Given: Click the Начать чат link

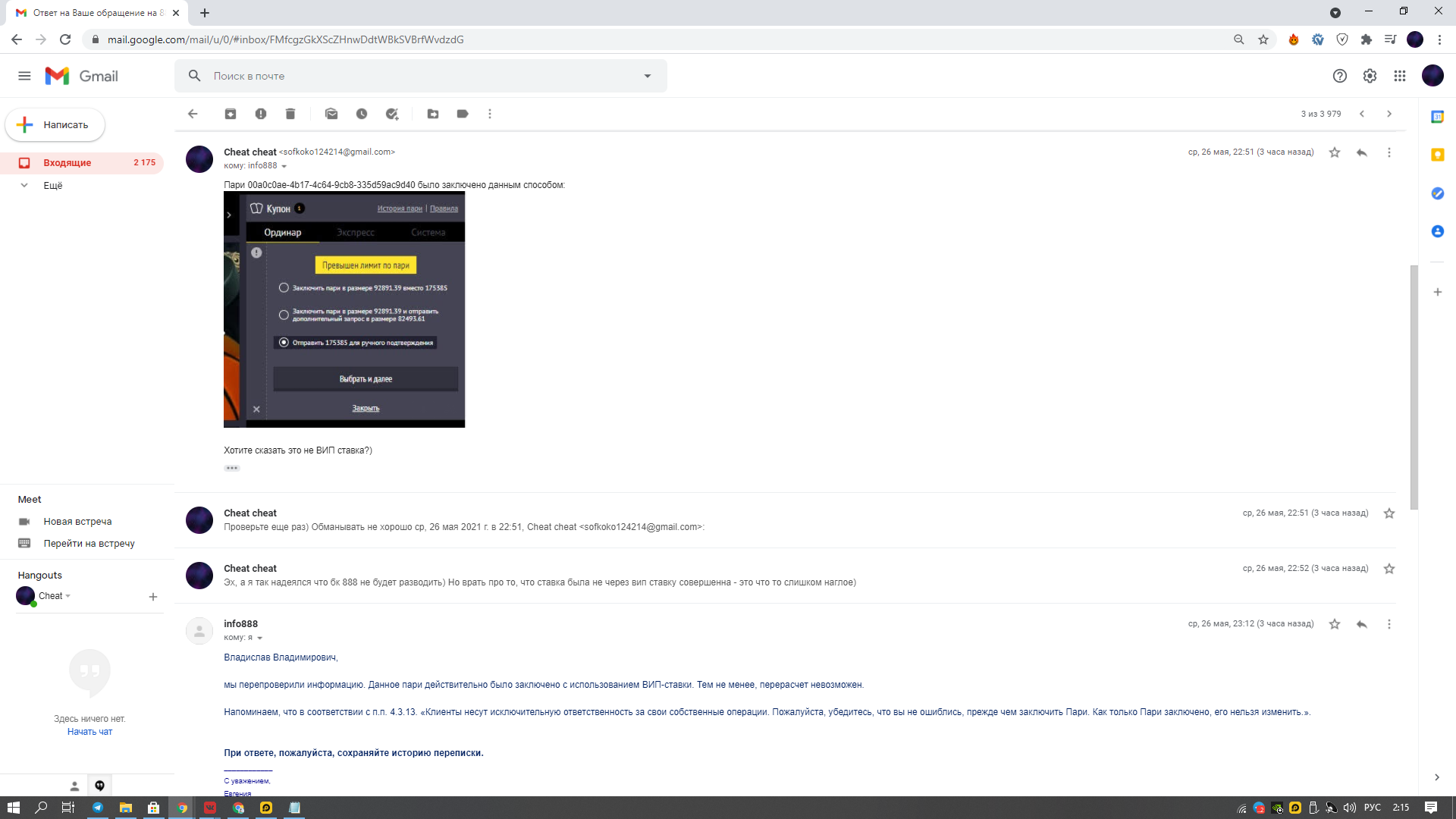Looking at the screenshot, I should pyautogui.click(x=89, y=732).
